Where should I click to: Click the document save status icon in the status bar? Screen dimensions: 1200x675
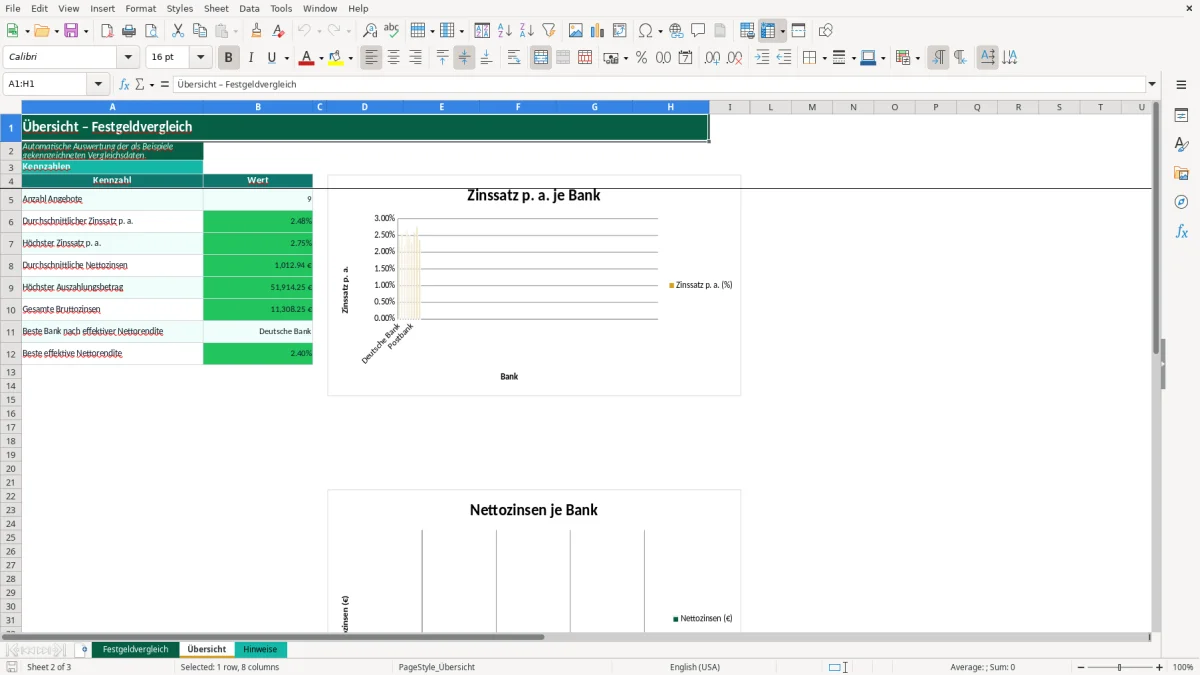12,667
